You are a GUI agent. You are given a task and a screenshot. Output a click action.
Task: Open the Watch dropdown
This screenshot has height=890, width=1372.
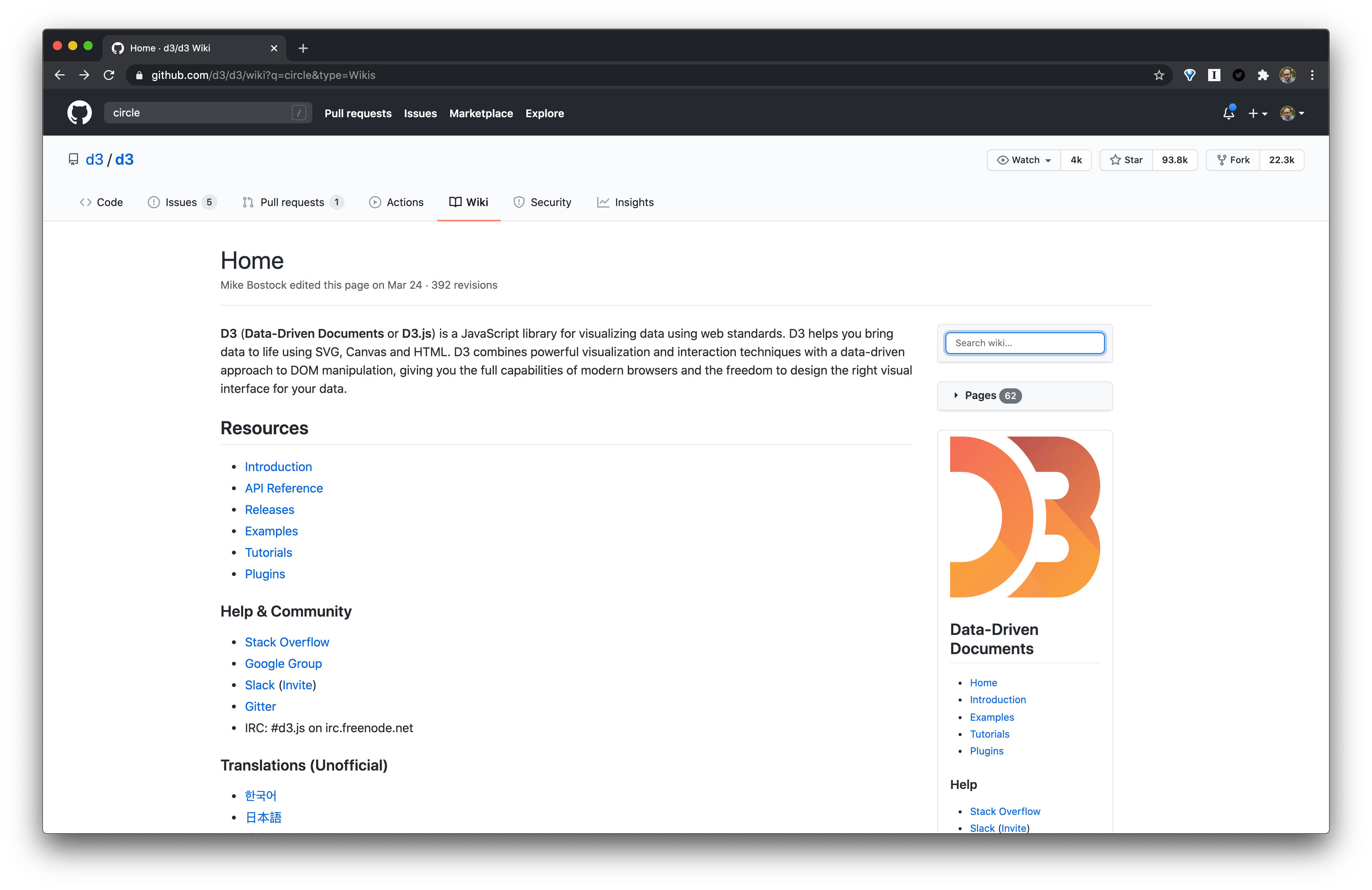click(x=1024, y=160)
